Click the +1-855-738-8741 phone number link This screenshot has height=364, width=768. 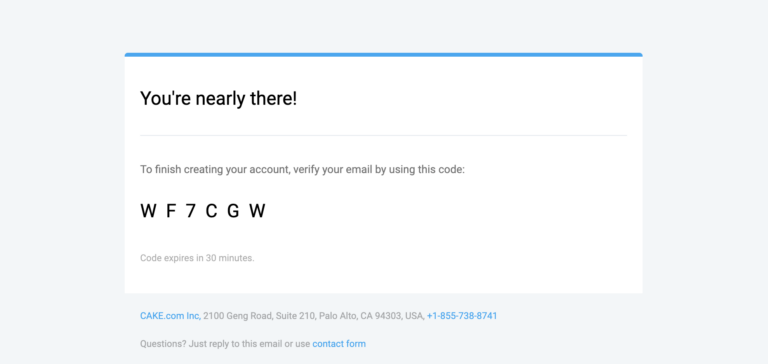point(462,316)
